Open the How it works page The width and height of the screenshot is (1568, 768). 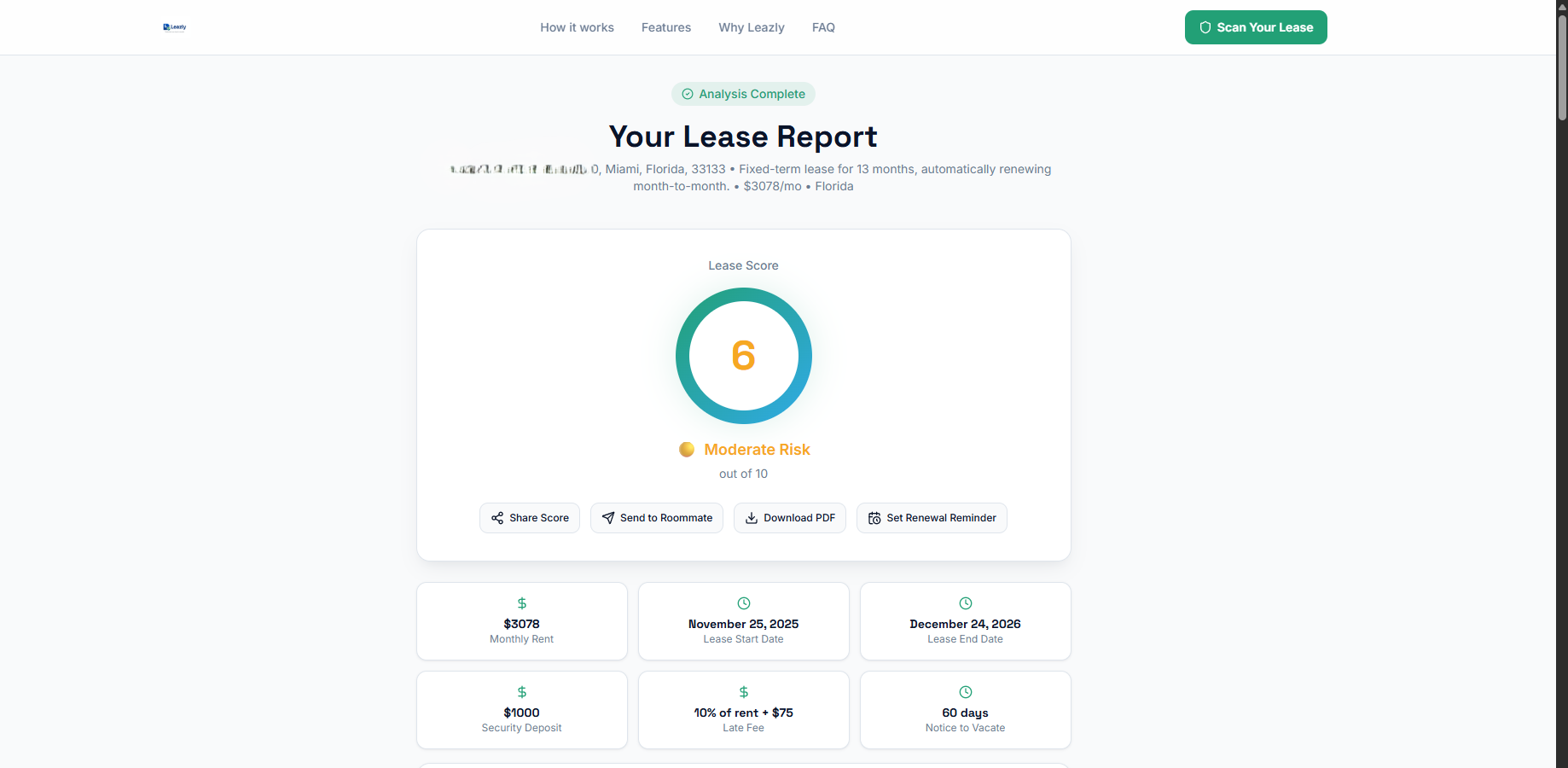(x=577, y=27)
